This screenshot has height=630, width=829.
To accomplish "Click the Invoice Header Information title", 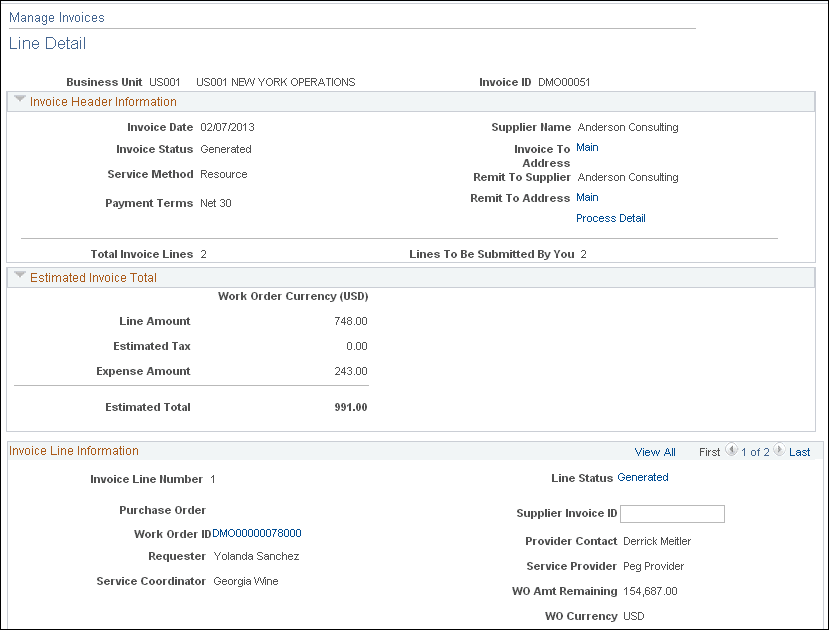I will [103, 101].
